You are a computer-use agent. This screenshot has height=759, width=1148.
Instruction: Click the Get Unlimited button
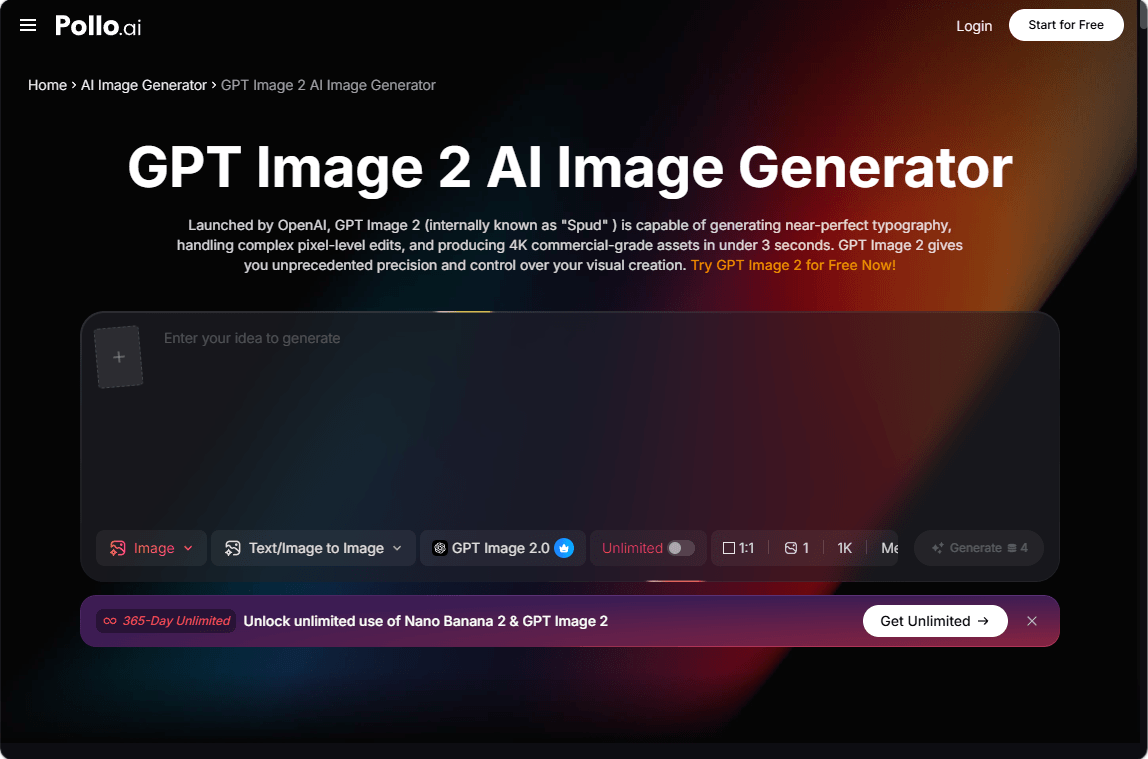[935, 621]
